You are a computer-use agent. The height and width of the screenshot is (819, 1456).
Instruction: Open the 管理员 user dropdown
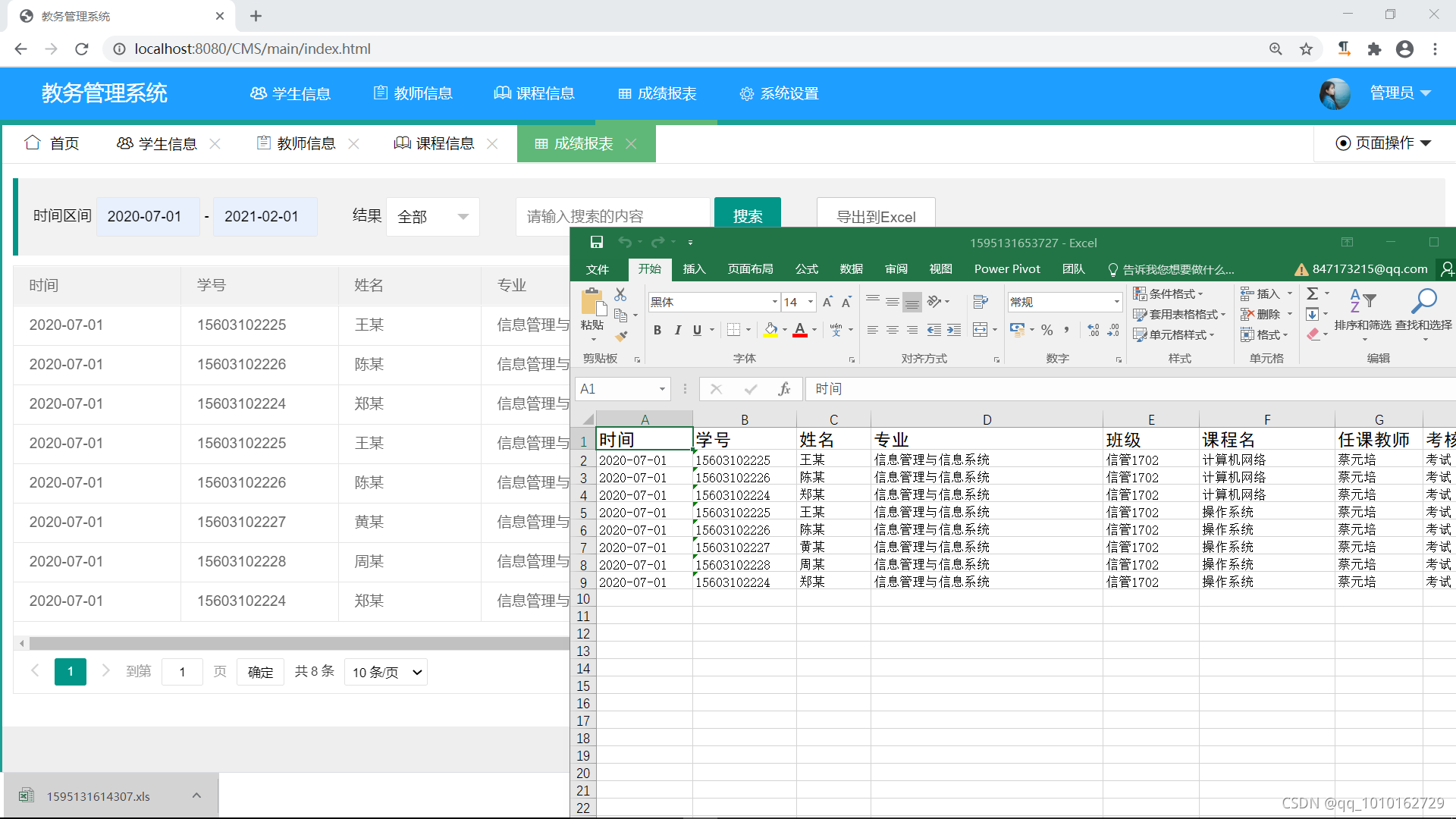(x=1400, y=93)
